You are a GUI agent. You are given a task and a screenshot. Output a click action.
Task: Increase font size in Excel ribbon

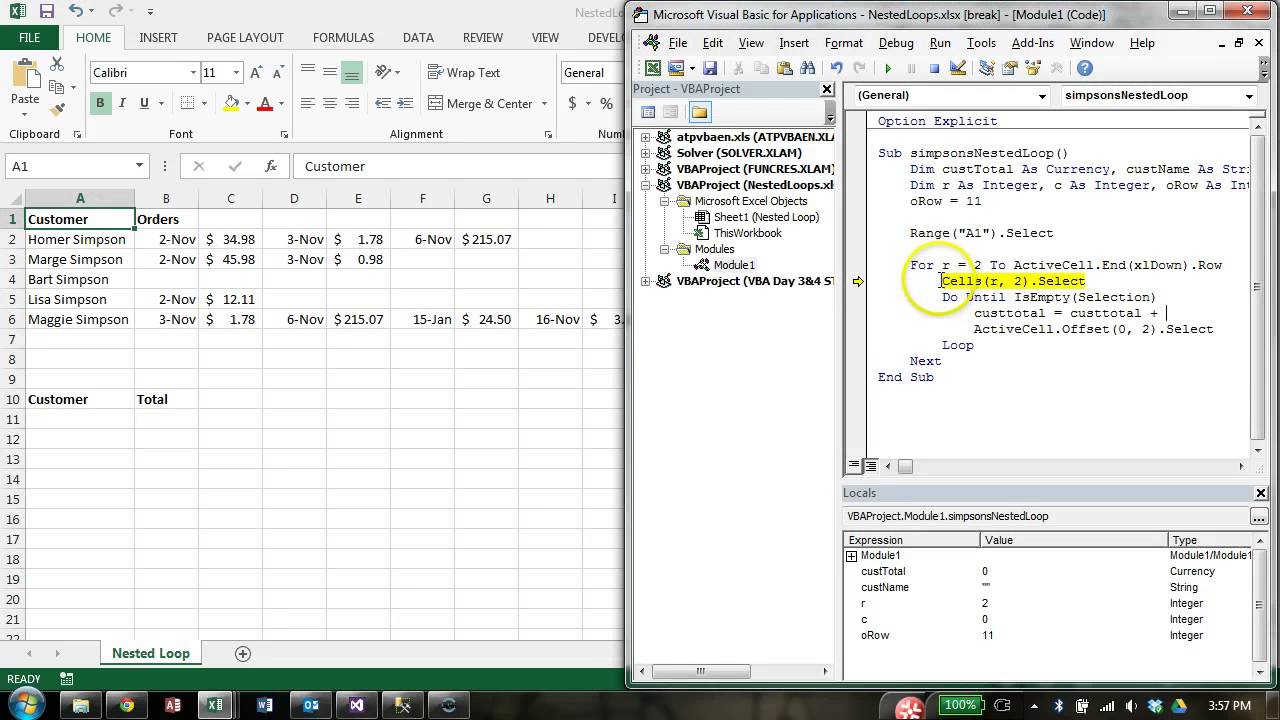(x=256, y=73)
